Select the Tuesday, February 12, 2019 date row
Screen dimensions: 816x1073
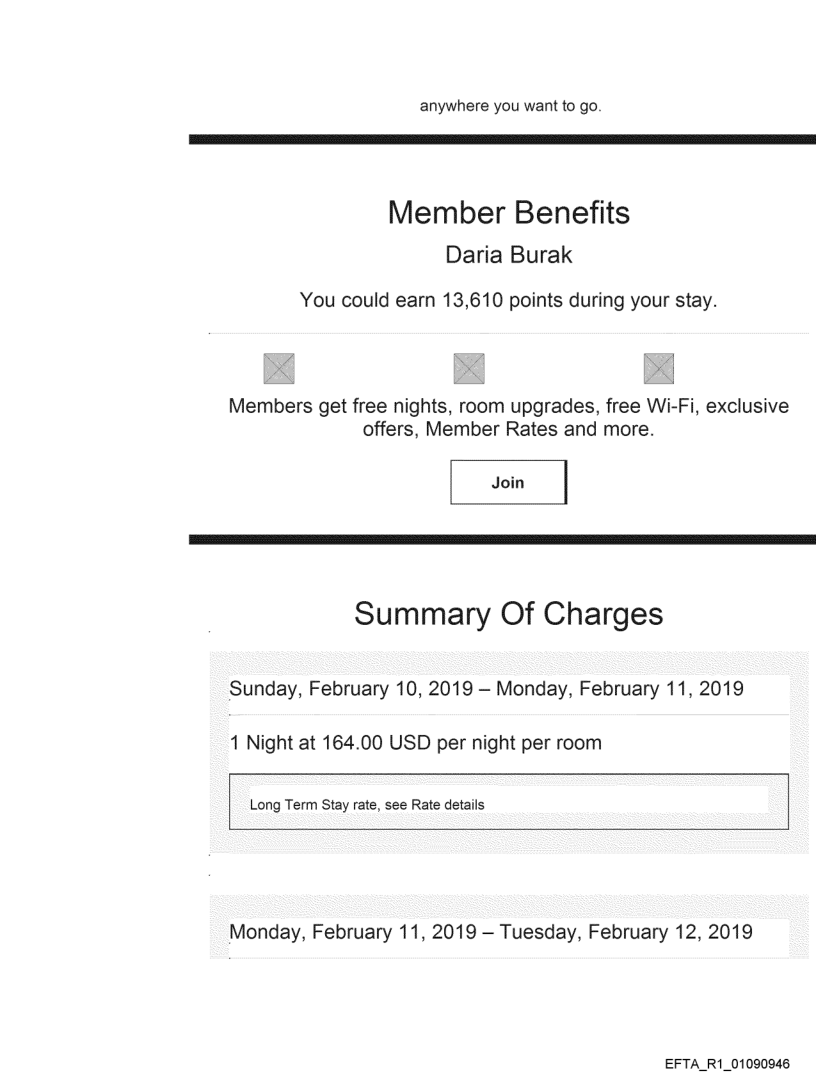click(490, 933)
